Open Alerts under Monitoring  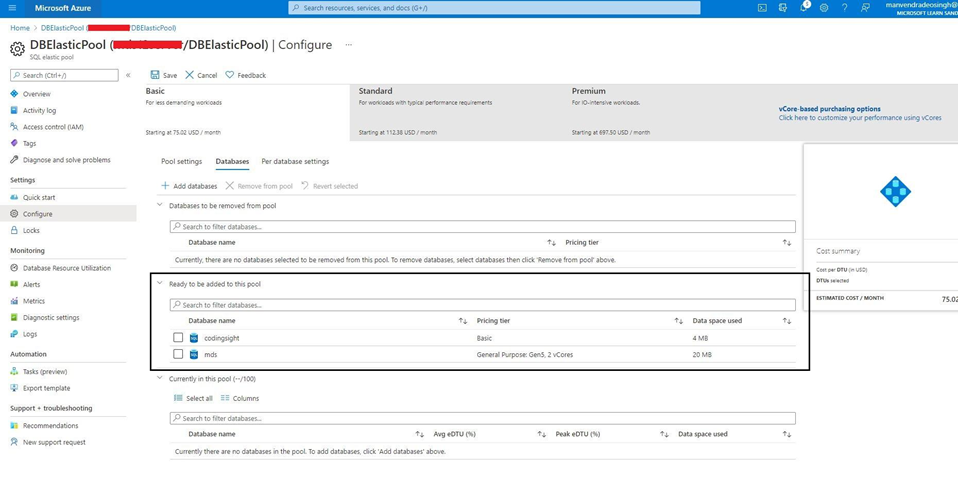point(32,285)
